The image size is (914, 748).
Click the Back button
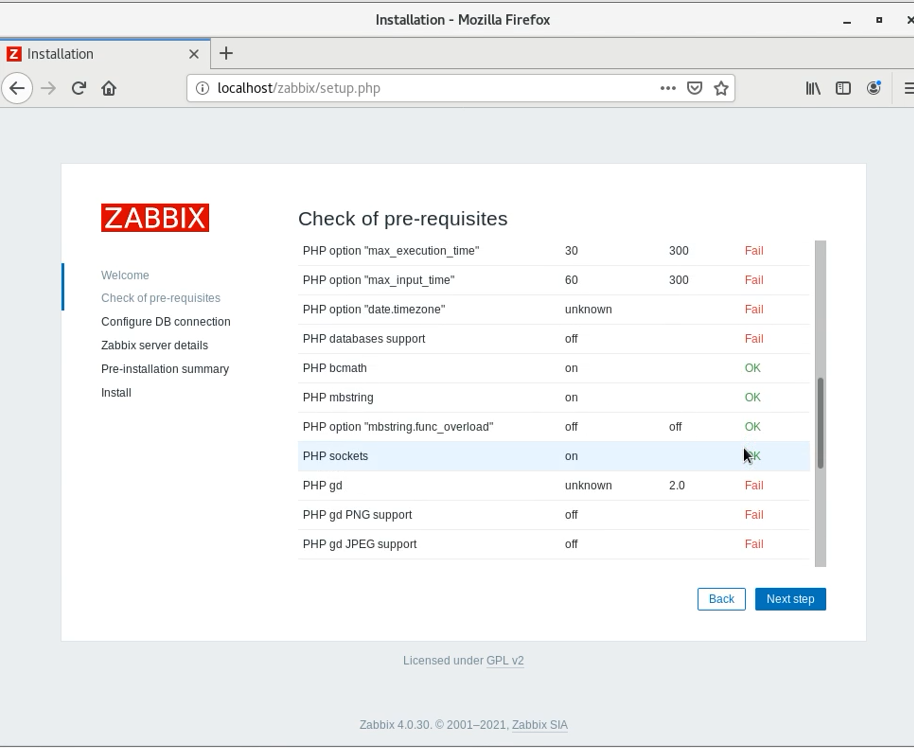tap(721, 599)
